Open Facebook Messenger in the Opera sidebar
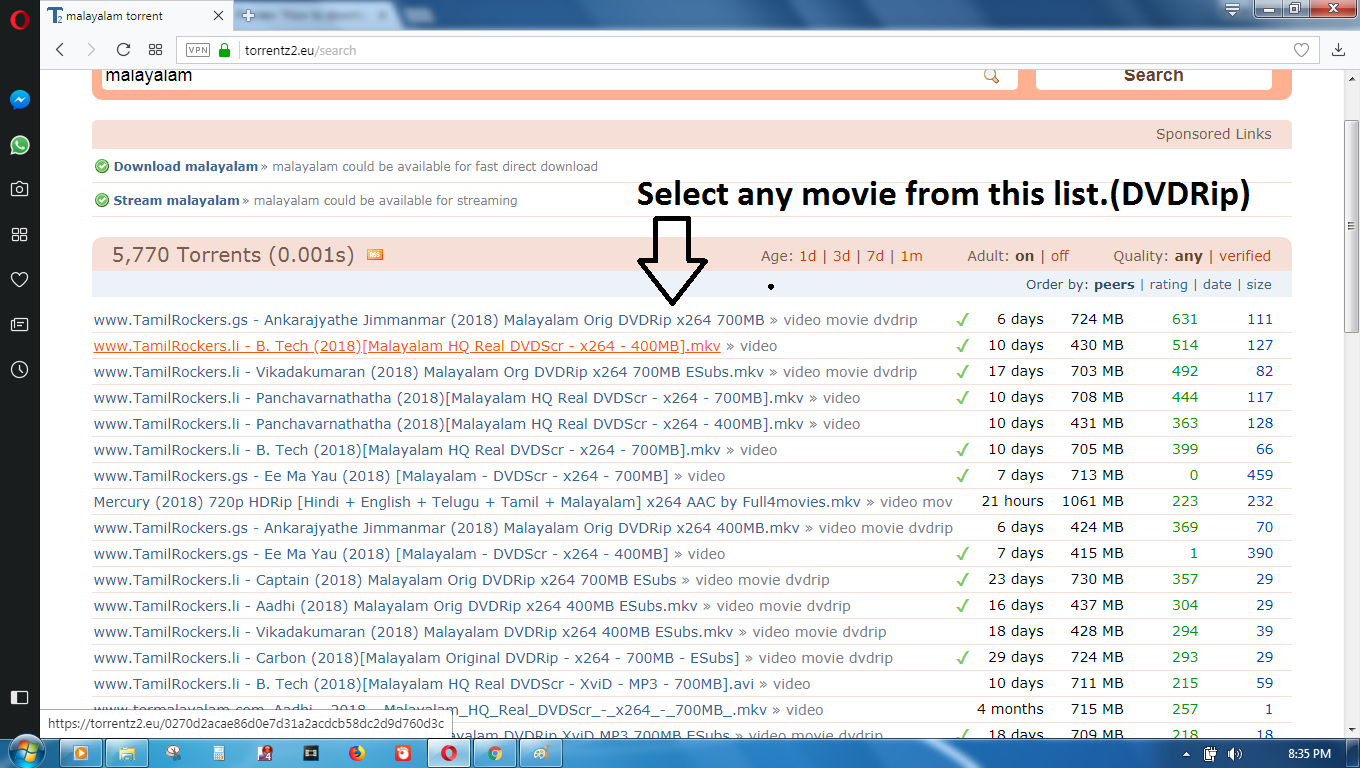The height and width of the screenshot is (768, 1360). point(19,100)
